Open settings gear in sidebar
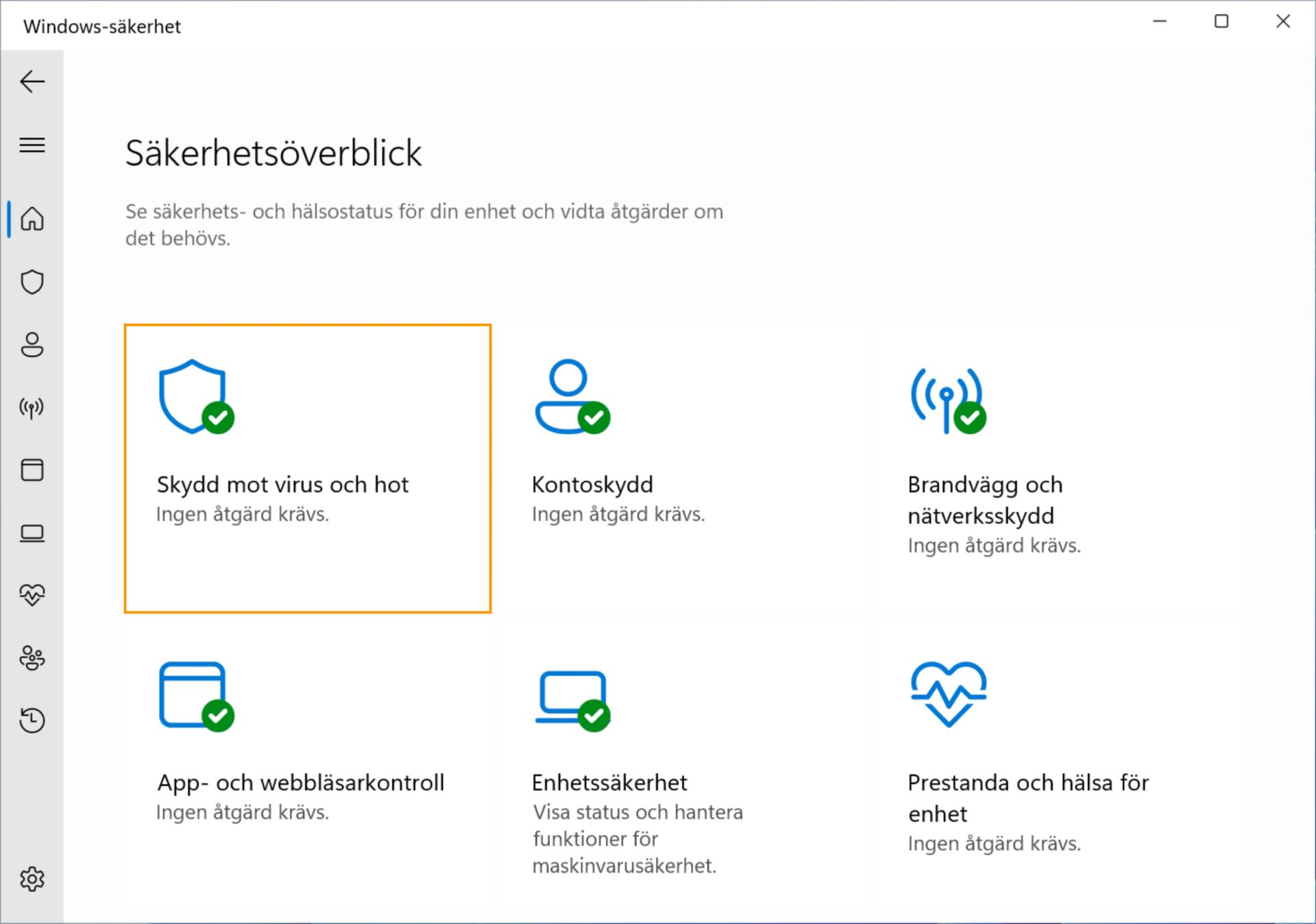Image resolution: width=1316 pixels, height=924 pixels. tap(32, 879)
